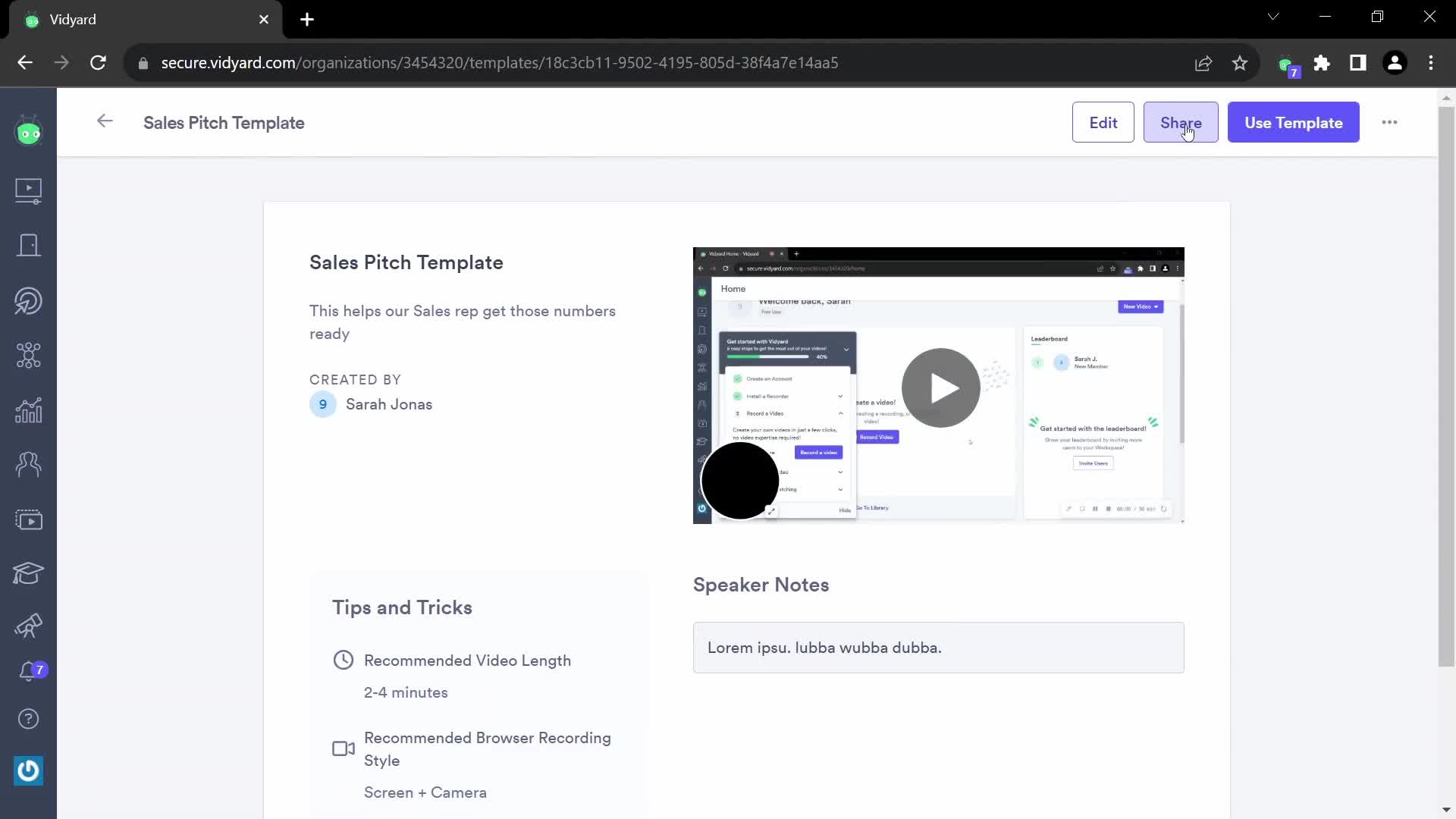The image size is (1456, 819).
Task: Play the template preview video
Action: (x=940, y=388)
